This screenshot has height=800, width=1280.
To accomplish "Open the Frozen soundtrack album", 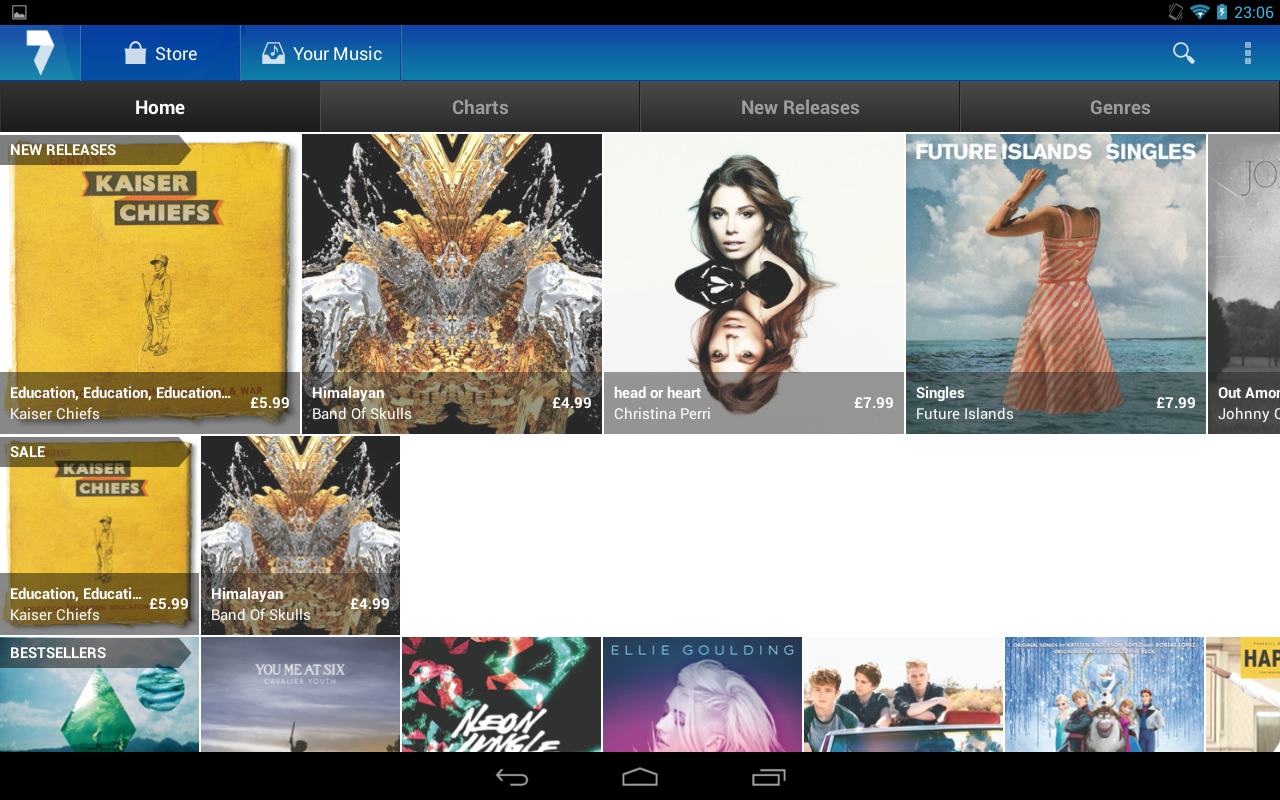I will click(x=1104, y=694).
